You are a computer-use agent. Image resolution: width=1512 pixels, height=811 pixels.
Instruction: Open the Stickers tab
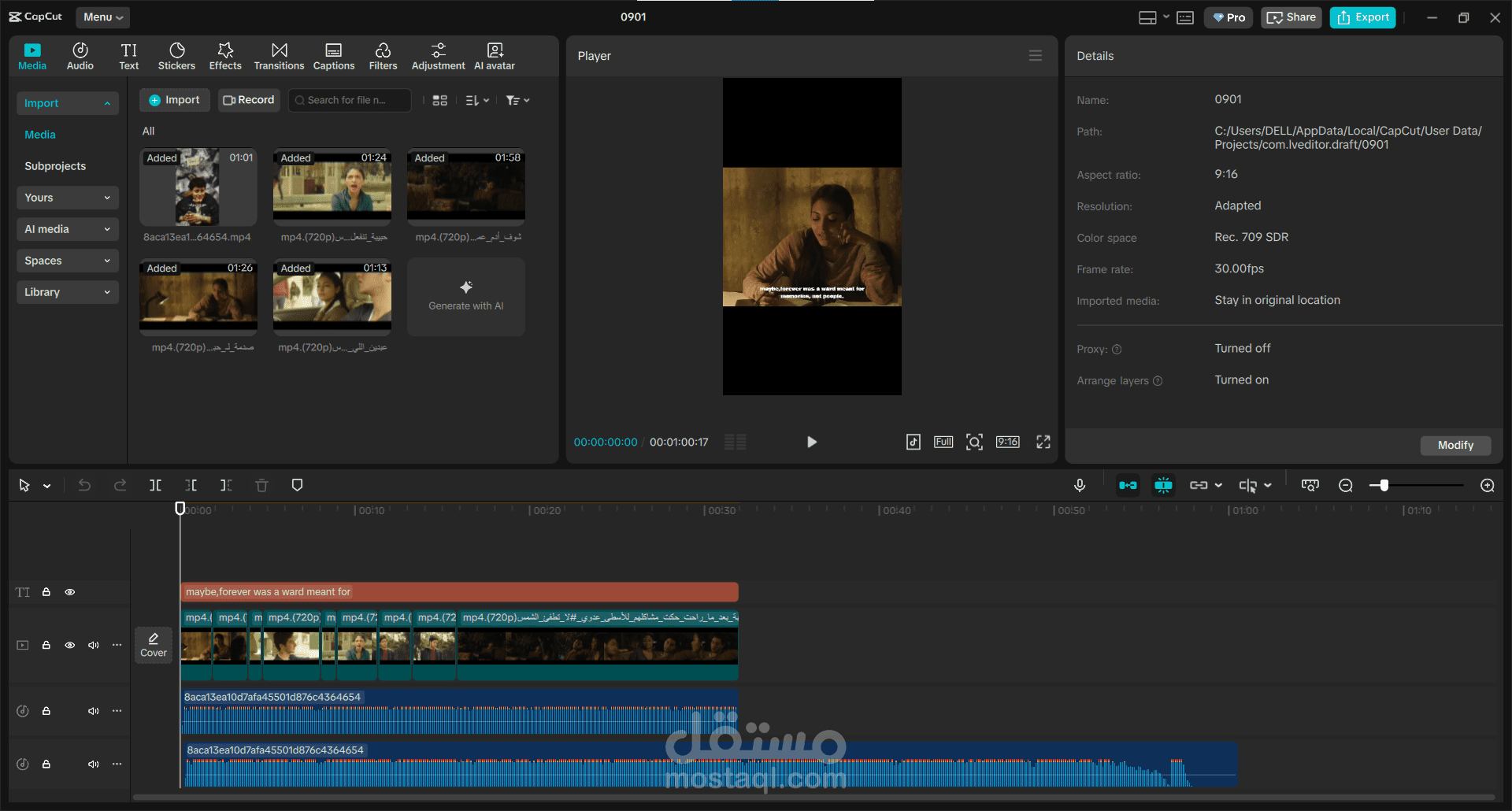tap(176, 56)
